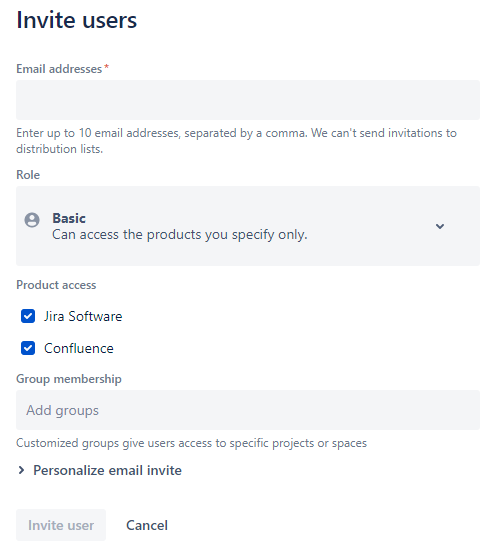Click the checkmark icon next to Jira Software
The height and width of the screenshot is (548, 495).
(x=28, y=316)
